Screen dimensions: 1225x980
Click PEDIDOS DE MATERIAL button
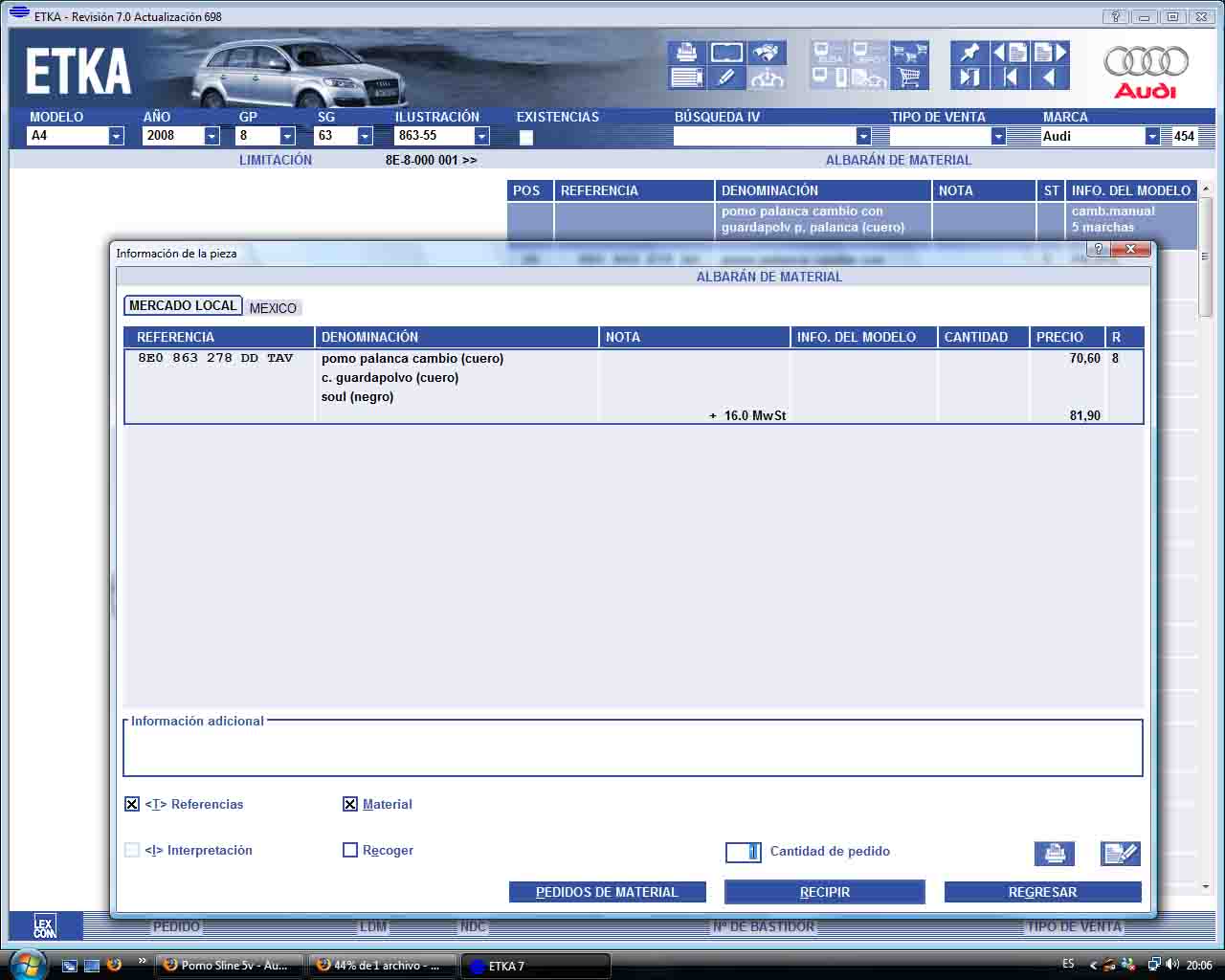(607, 892)
